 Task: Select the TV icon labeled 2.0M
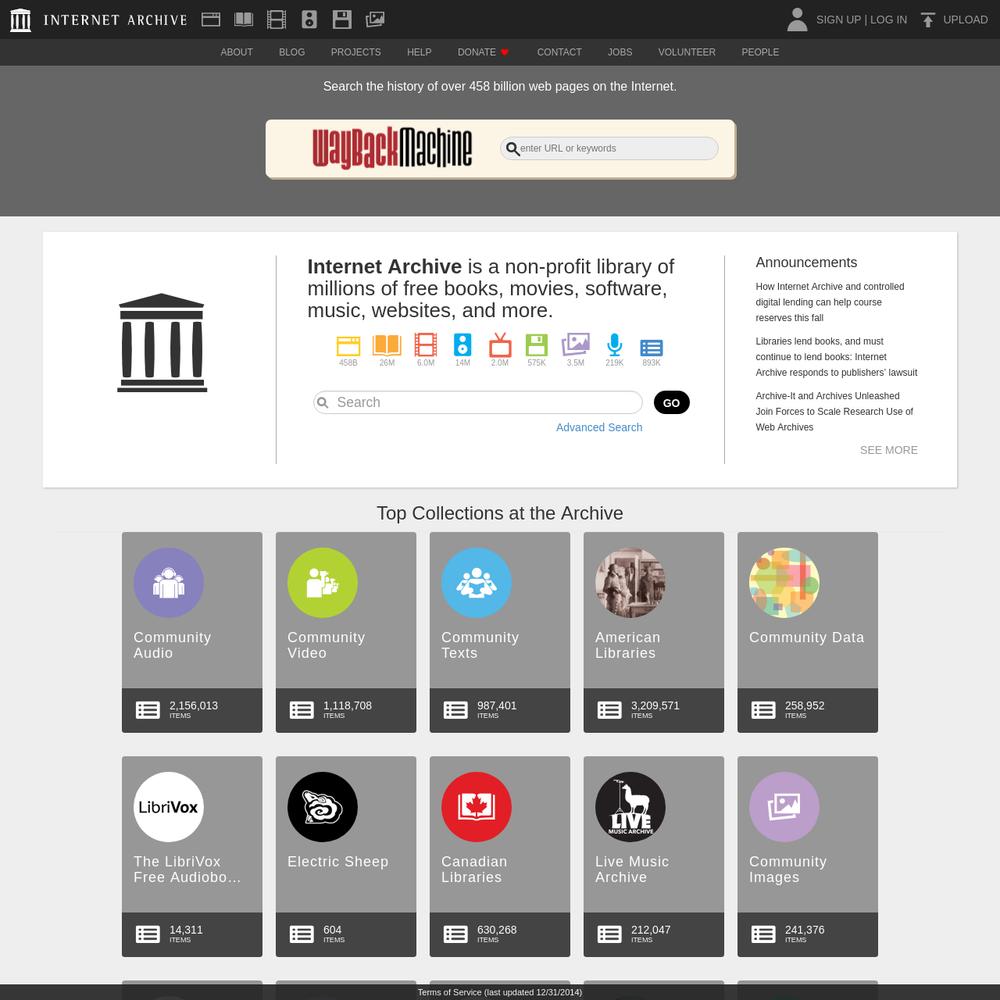(x=500, y=345)
